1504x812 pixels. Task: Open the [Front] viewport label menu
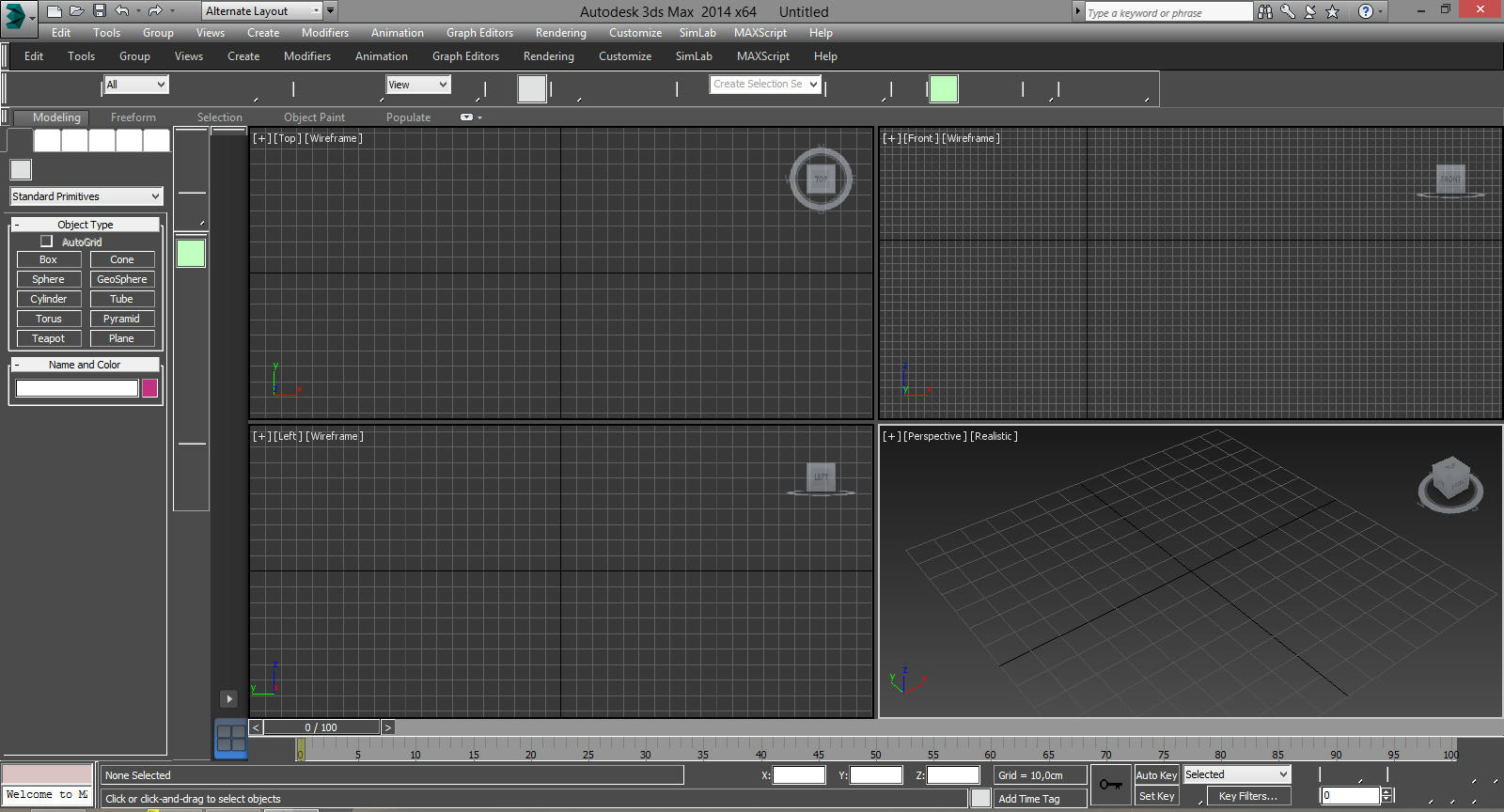(x=921, y=138)
